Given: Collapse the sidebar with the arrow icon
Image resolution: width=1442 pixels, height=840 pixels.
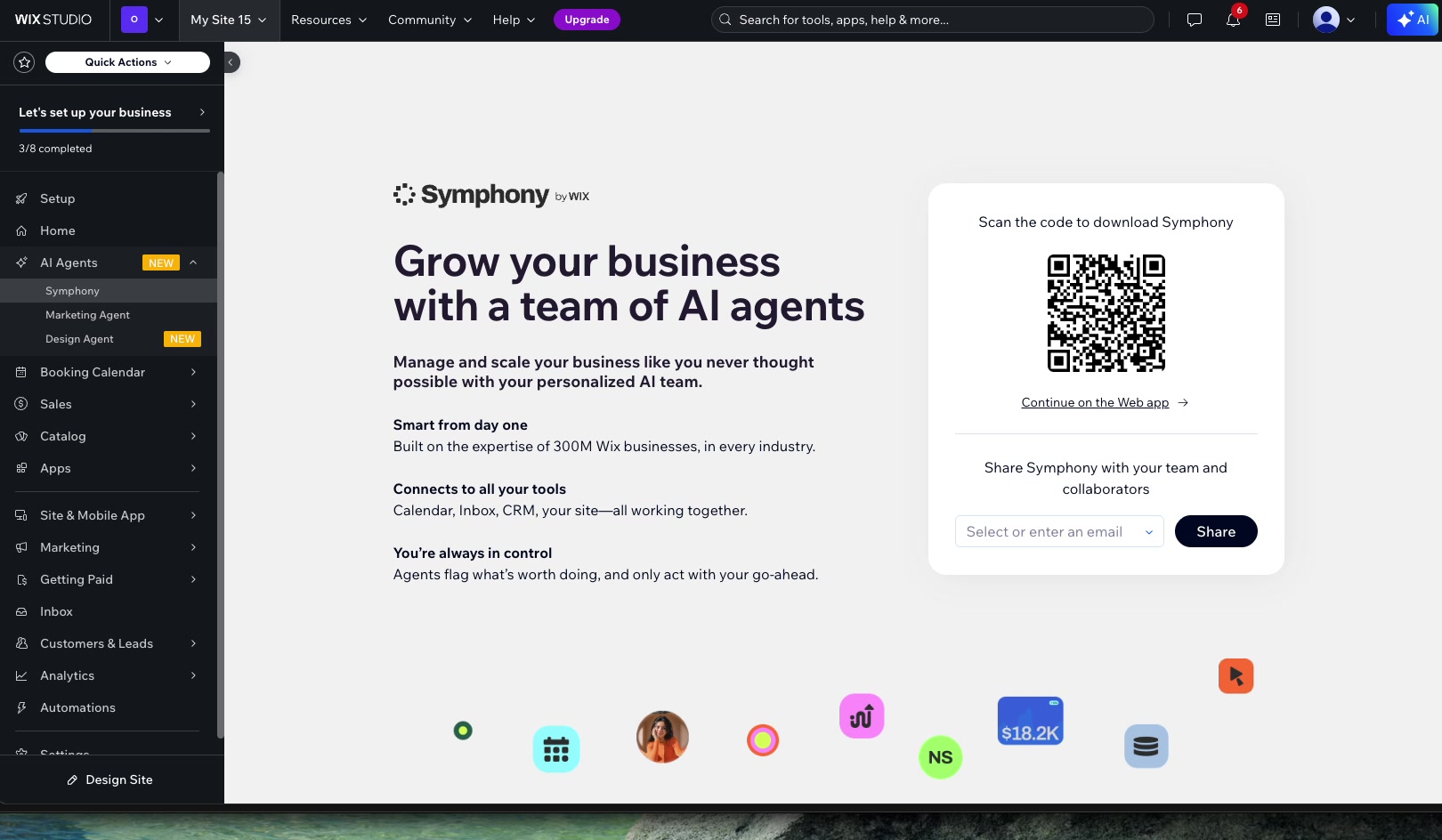Looking at the screenshot, I should pyautogui.click(x=231, y=62).
